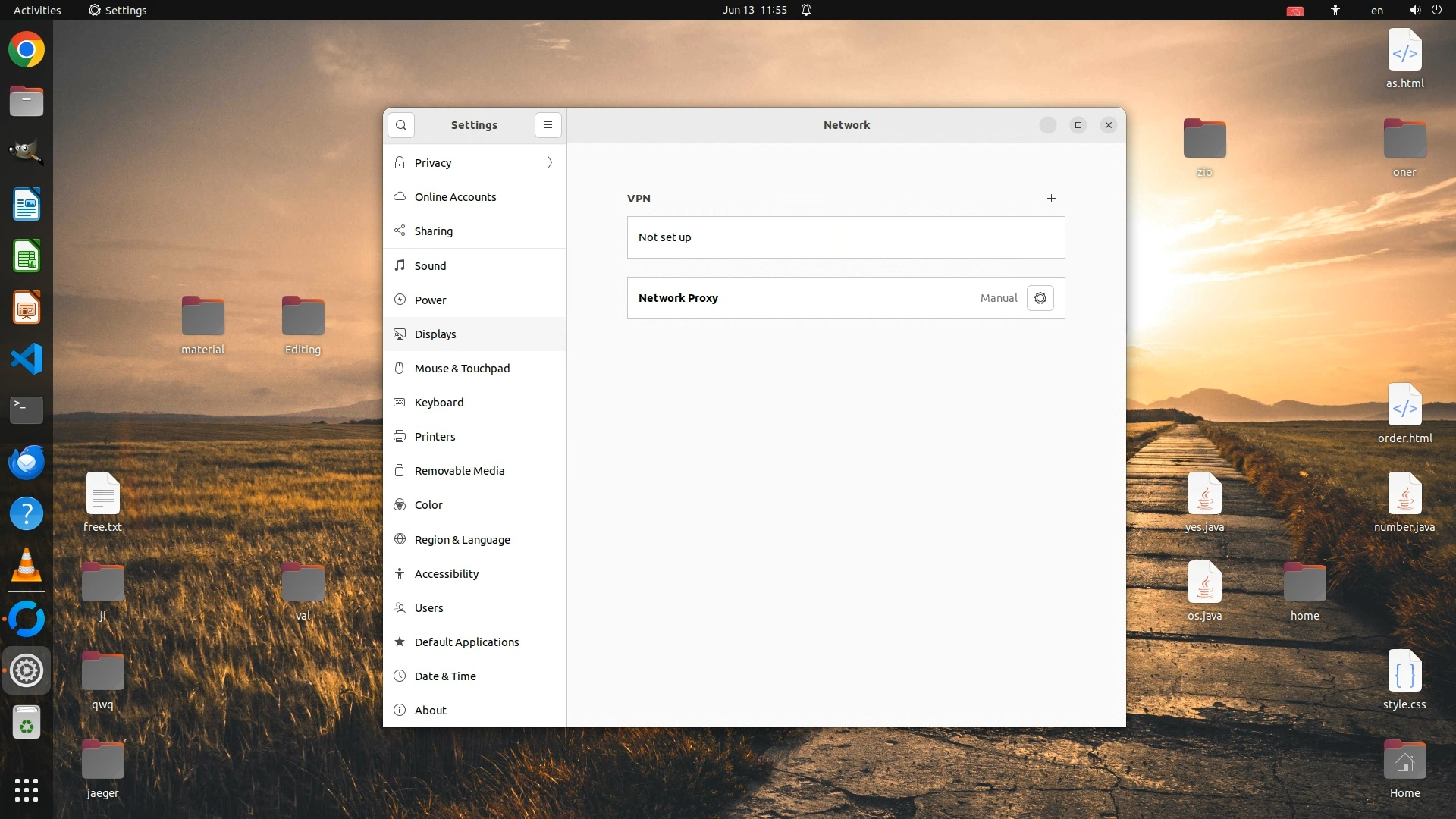Viewport: 1456px width, 819px height.
Task: Click the Settings search icon
Action: pyautogui.click(x=401, y=125)
